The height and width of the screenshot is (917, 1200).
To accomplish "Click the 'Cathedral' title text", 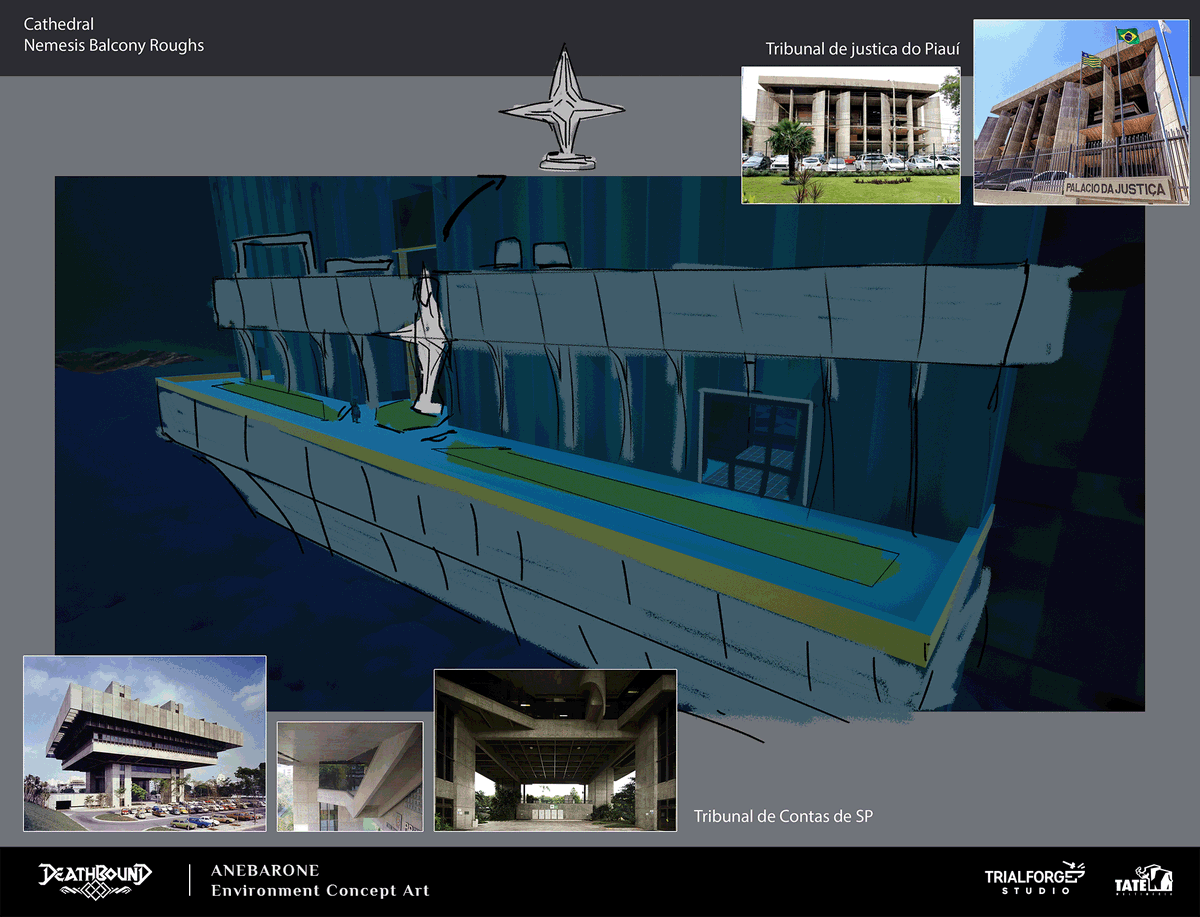I will coord(59,24).
